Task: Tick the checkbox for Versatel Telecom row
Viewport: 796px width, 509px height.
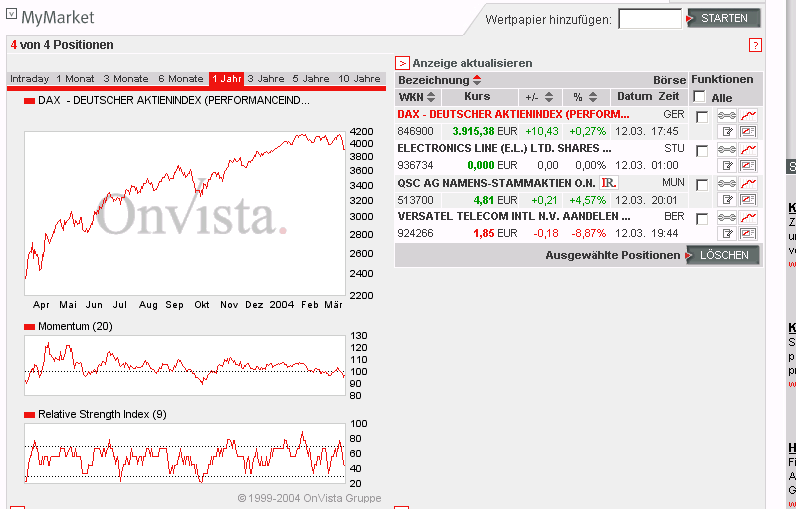Action: pyautogui.click(x=702, y=219)
